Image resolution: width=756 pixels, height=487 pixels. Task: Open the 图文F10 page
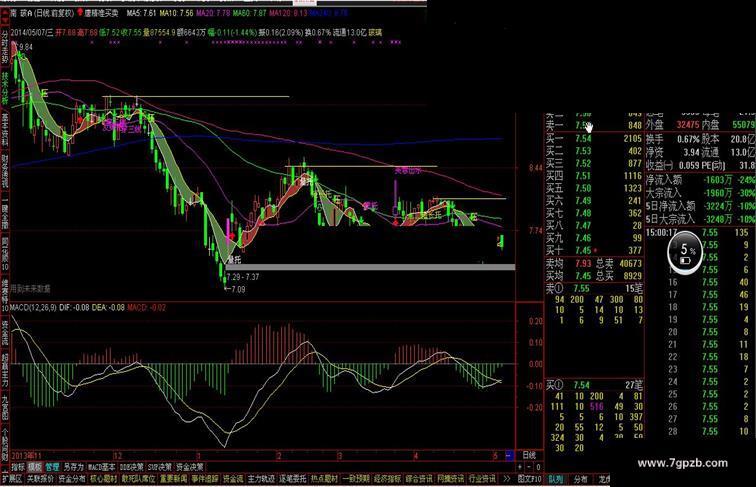[529, 479]
